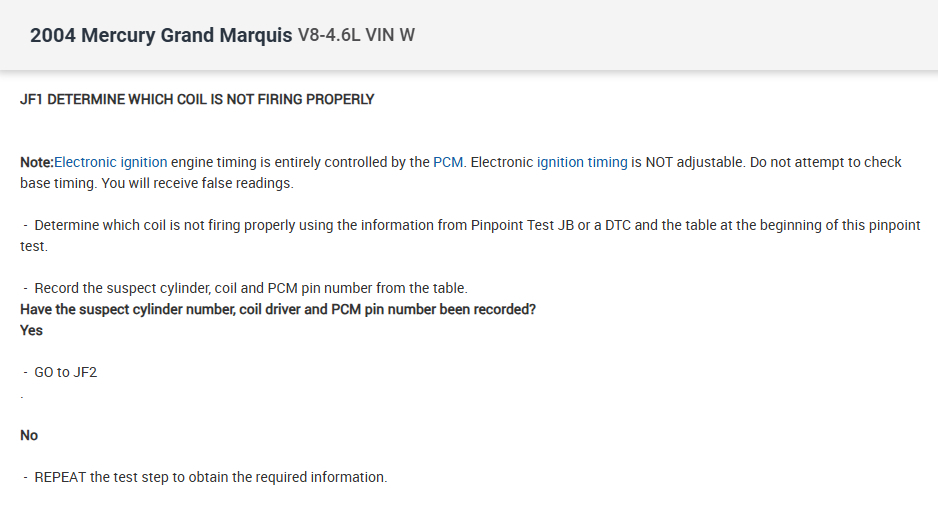
Task: Click the "2004 Mercury Grand Marquis" title
Action: coord(162,36)
